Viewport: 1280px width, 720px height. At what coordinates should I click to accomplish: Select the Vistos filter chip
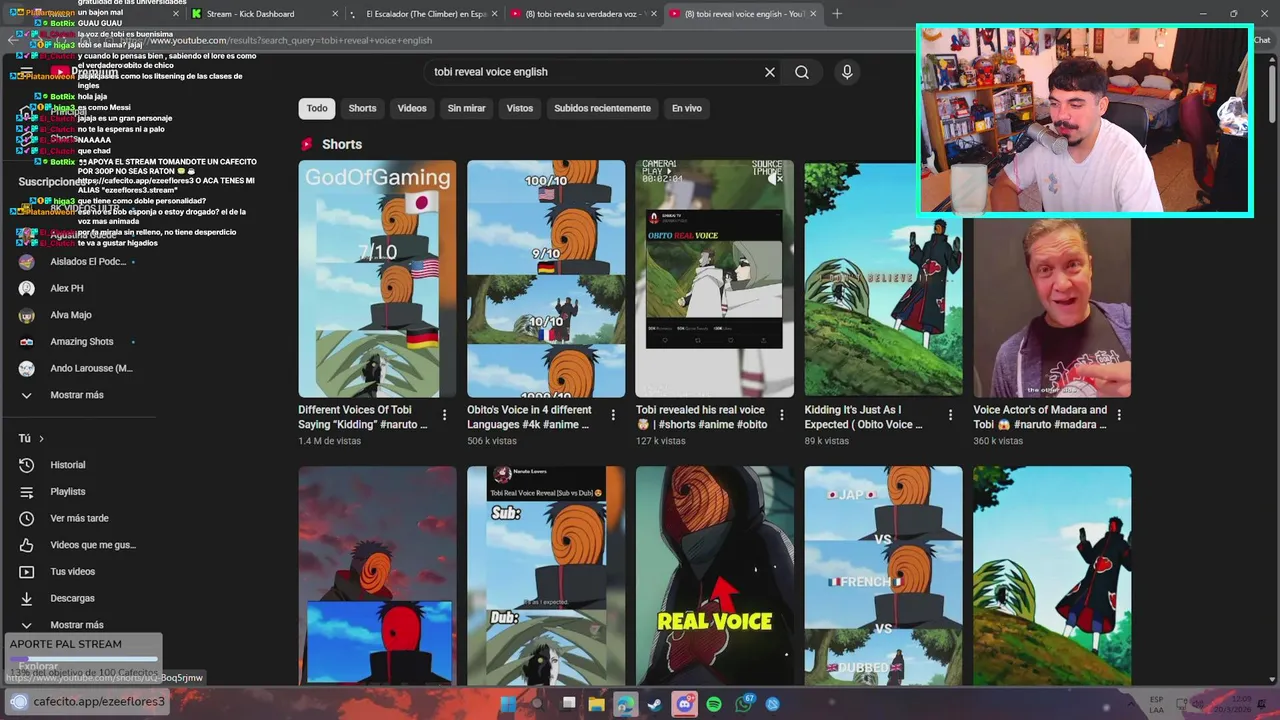point(520,108)
